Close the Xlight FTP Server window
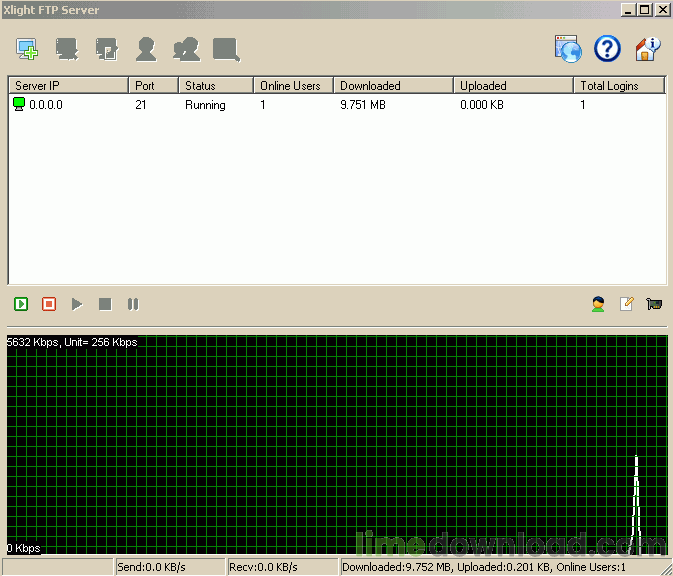This screenshot has height=576, width=673. 662,10
